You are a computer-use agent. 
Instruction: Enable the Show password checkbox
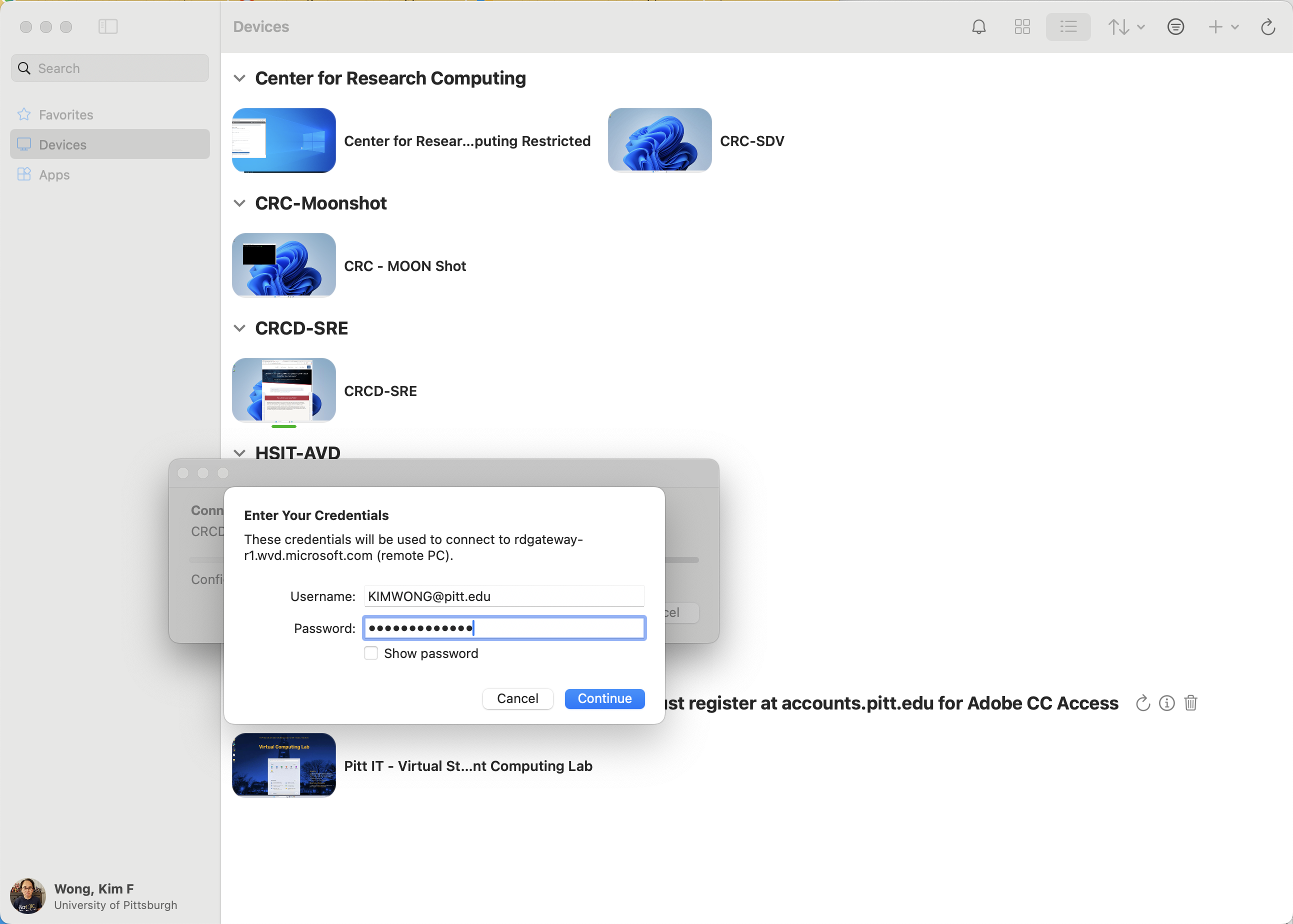(x=371, y=653)
